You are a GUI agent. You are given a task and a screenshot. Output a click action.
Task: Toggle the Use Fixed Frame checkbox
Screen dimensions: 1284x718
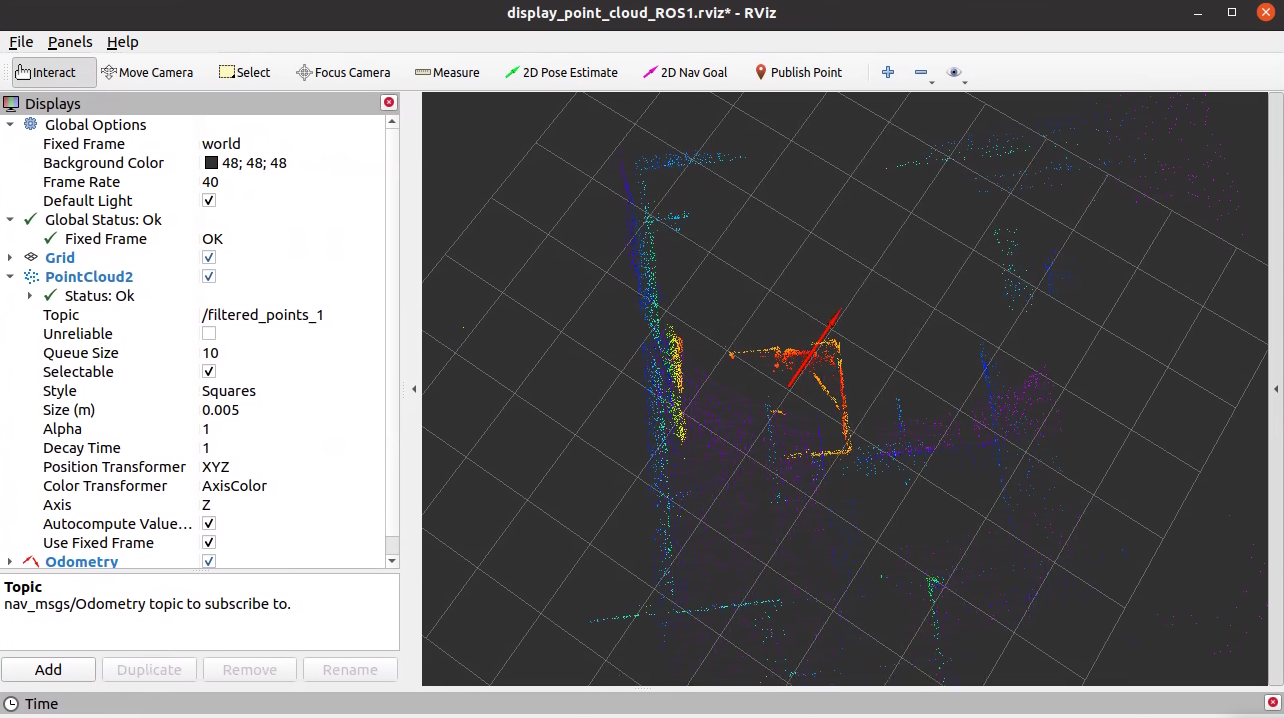tap(209, 542)
